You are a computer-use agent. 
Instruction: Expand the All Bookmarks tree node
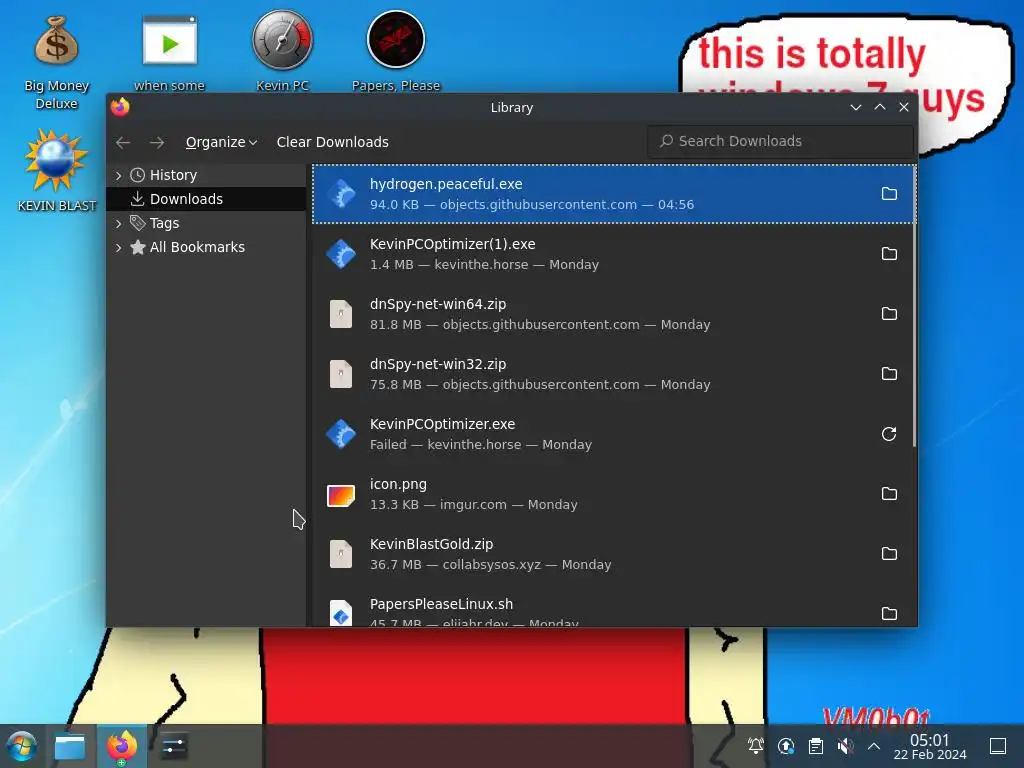tap(118, 248)
